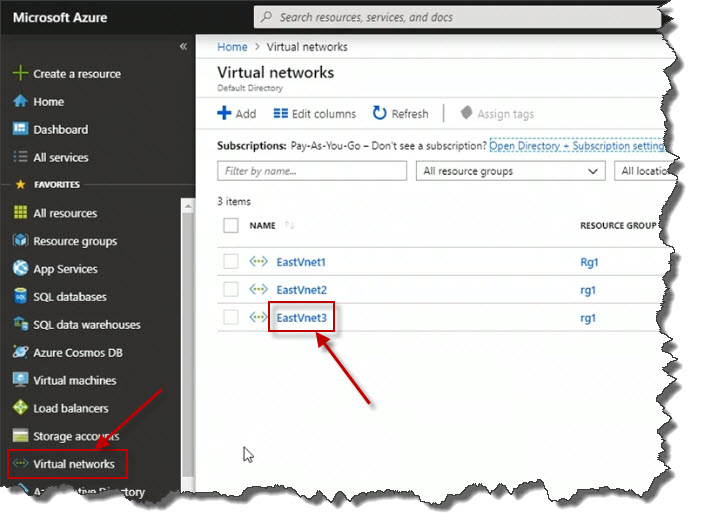
Task: Click the Edit columns icon
Action: click(x=280, y=114)
